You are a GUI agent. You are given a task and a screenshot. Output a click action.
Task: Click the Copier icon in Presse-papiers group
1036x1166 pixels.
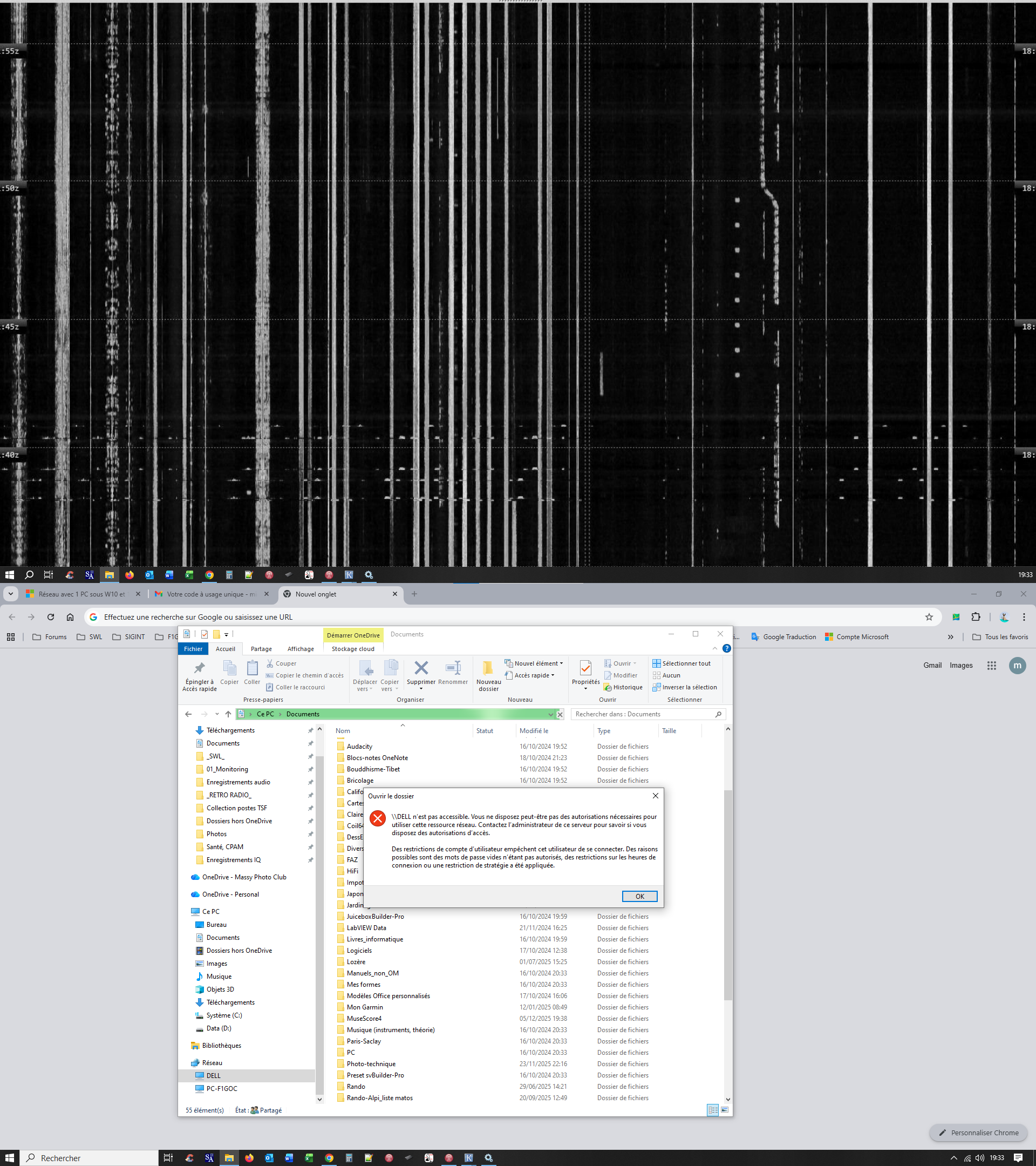[229, 668]
